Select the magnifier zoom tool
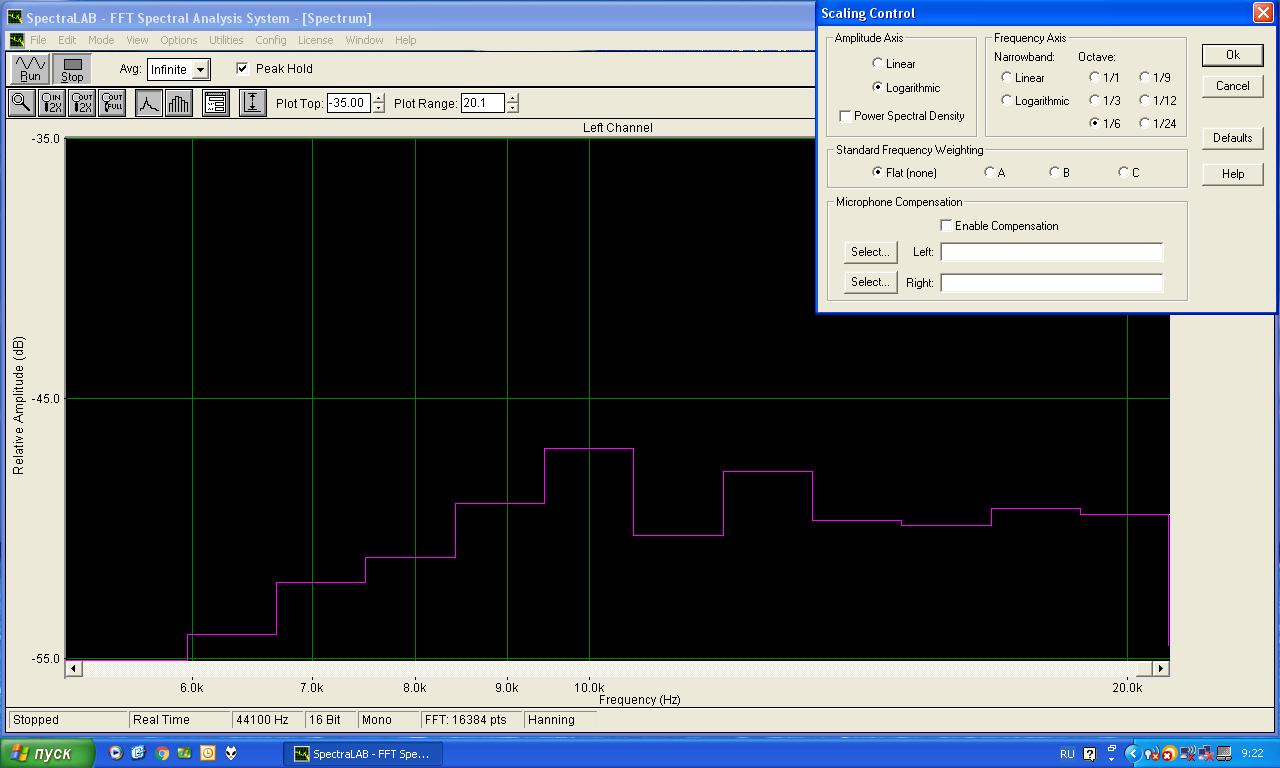 (x=21, y=103)
